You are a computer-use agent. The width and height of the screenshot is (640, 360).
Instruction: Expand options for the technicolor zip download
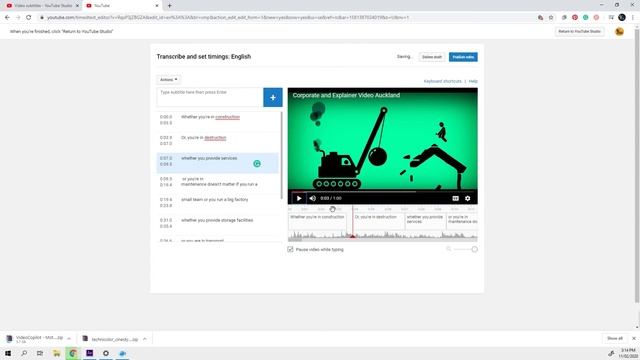pos(144,339)
